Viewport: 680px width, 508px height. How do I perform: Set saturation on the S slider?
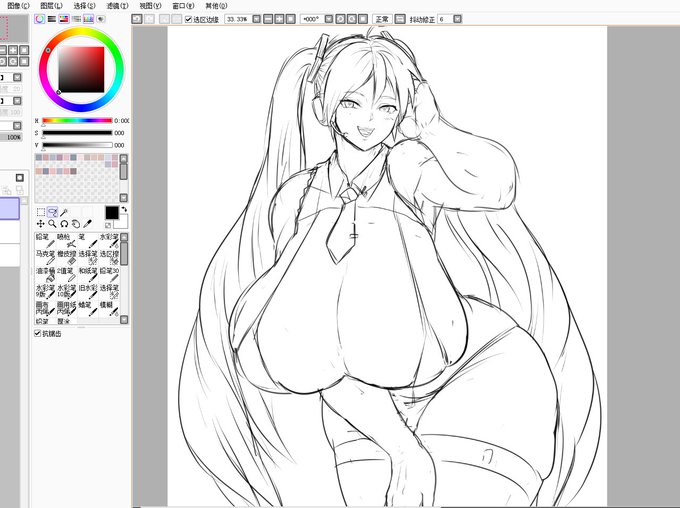coord(77,133)
